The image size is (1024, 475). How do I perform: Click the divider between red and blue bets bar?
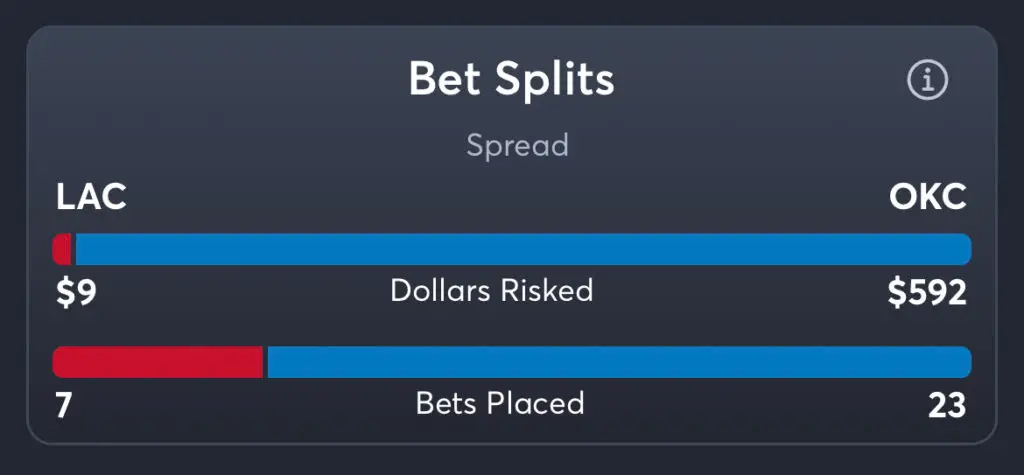click(x=265, y=362)
